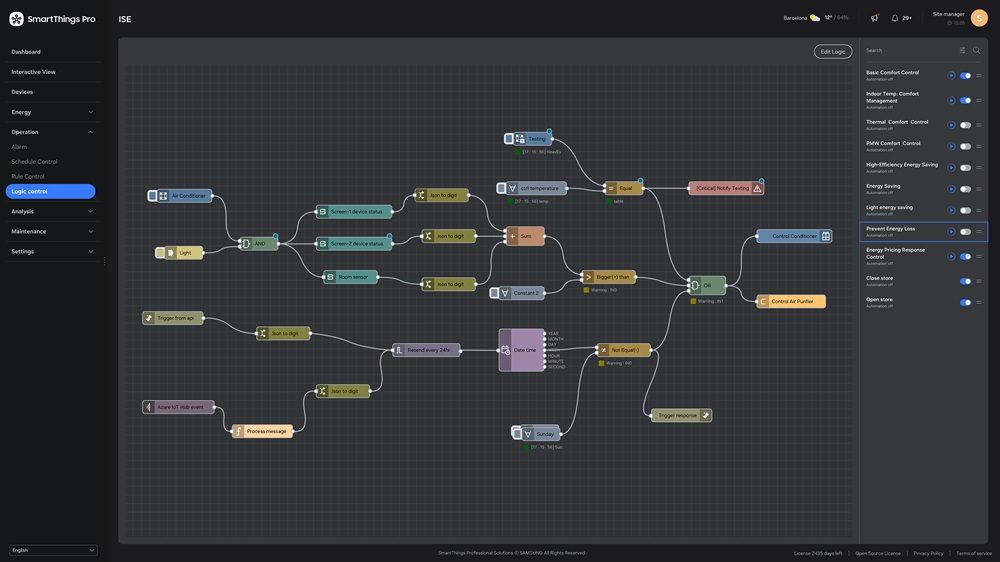Enable the Thermal Comfort Control toggle
Screen dimensions: 1000x562
(x=965, y=125)
